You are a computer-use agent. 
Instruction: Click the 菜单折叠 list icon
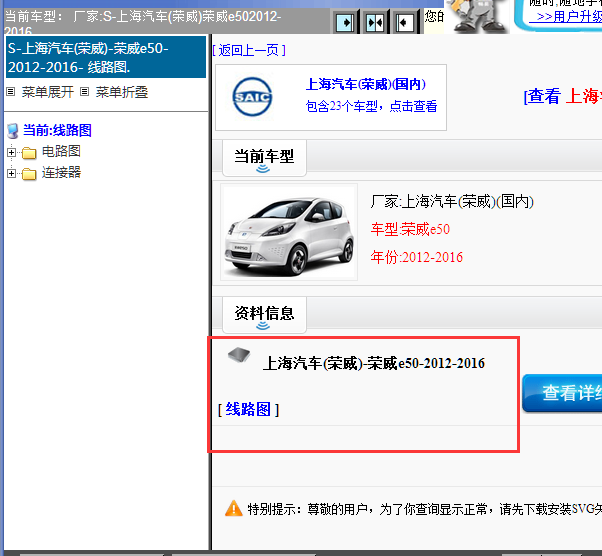[84, 92]
